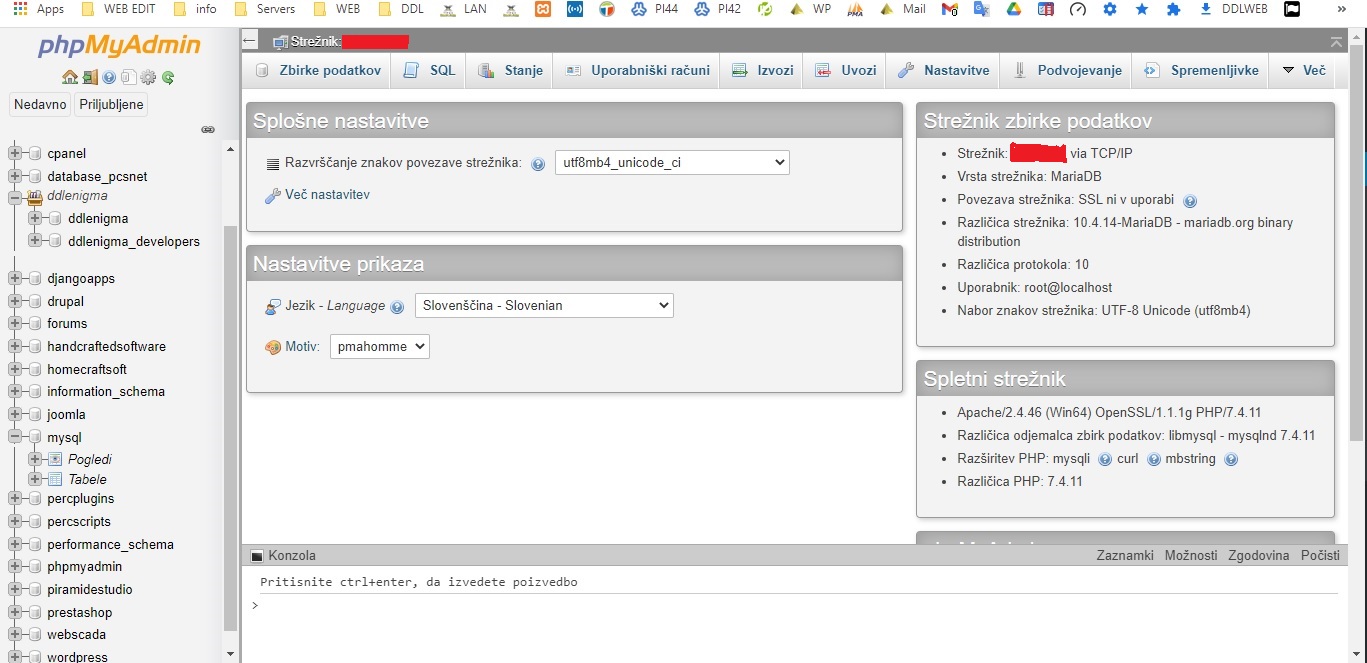
Task: Reload navigation panel green refresh icon
Action: [168, 77]
